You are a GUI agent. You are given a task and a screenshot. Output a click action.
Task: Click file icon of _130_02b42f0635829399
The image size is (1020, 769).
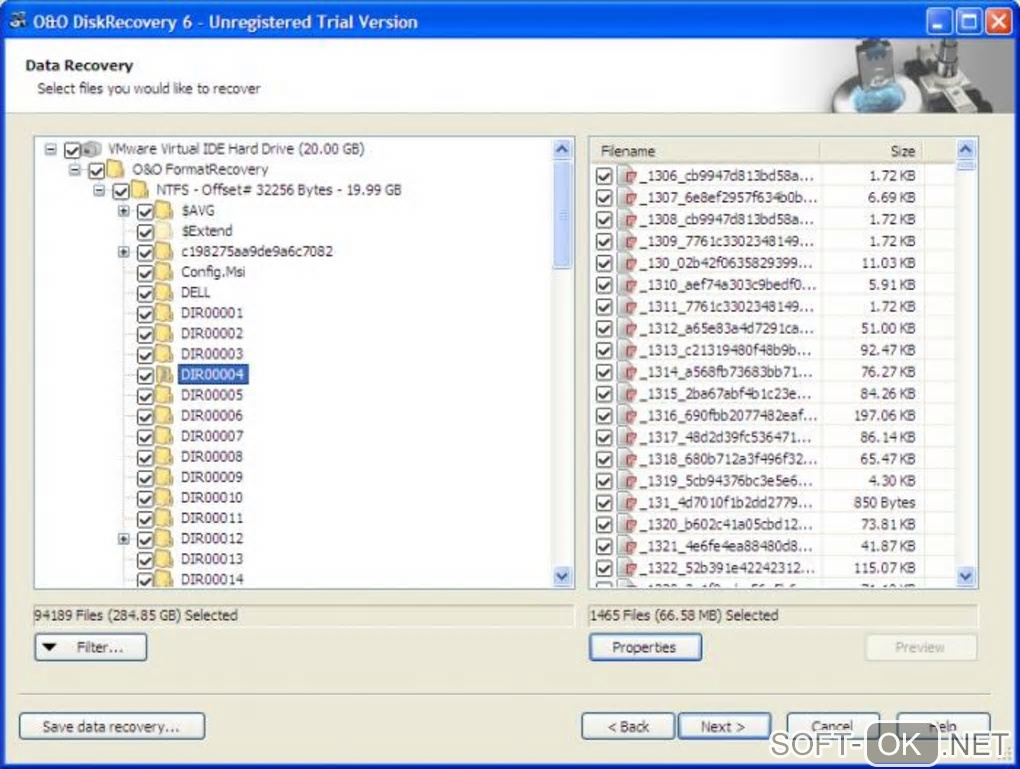(628, 263)
